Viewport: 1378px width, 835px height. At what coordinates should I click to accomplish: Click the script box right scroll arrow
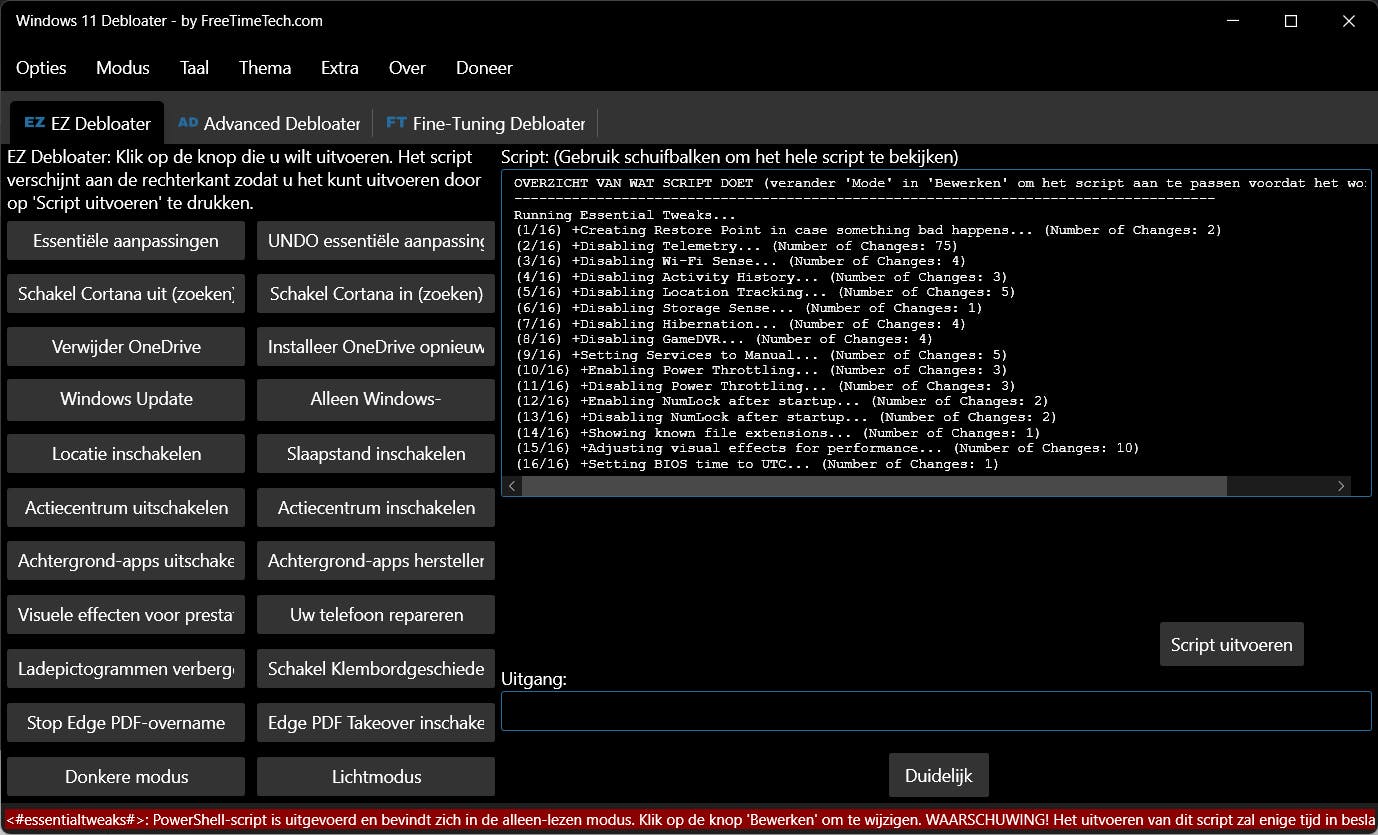(x=1342, y=486)
